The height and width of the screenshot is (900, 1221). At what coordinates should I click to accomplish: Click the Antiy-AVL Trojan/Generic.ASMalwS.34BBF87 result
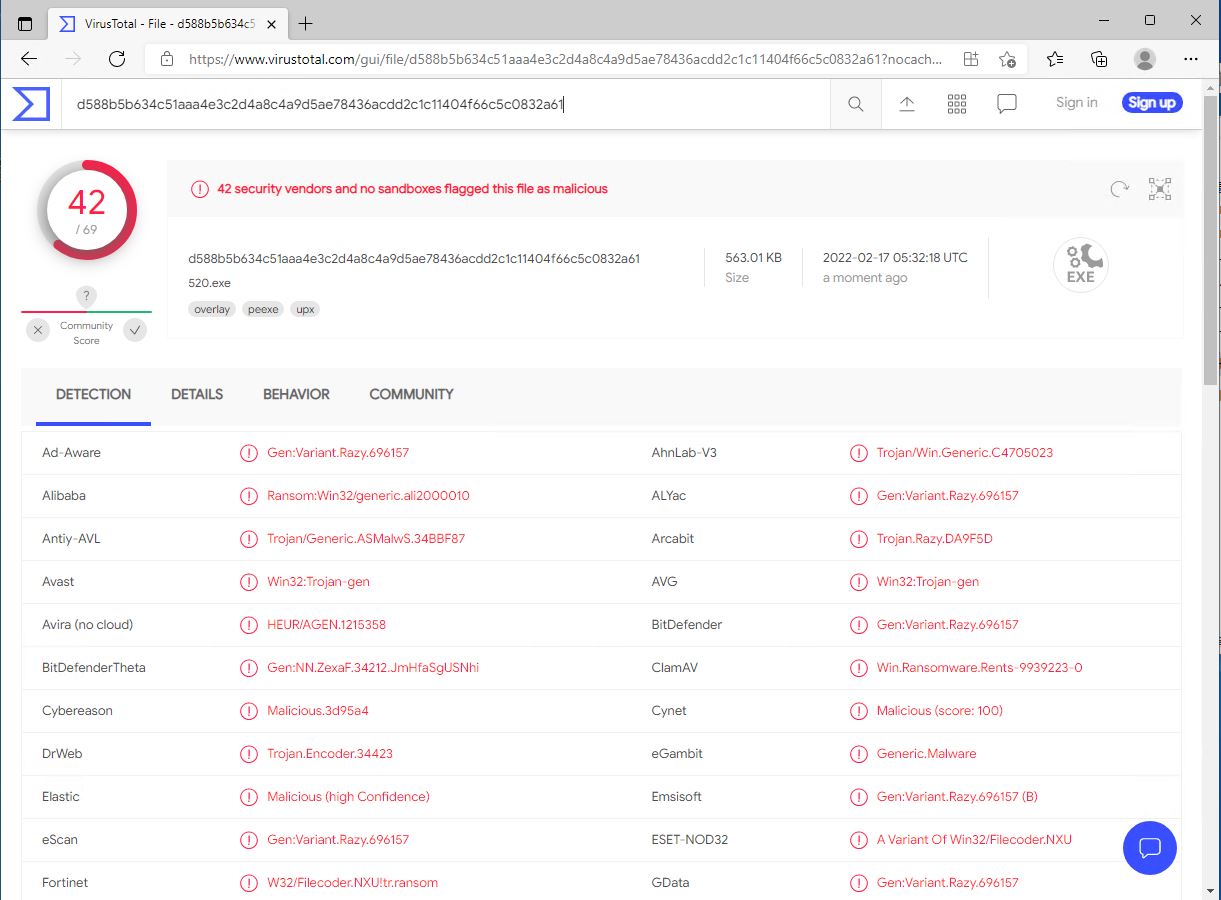click(x=366, y=539)
